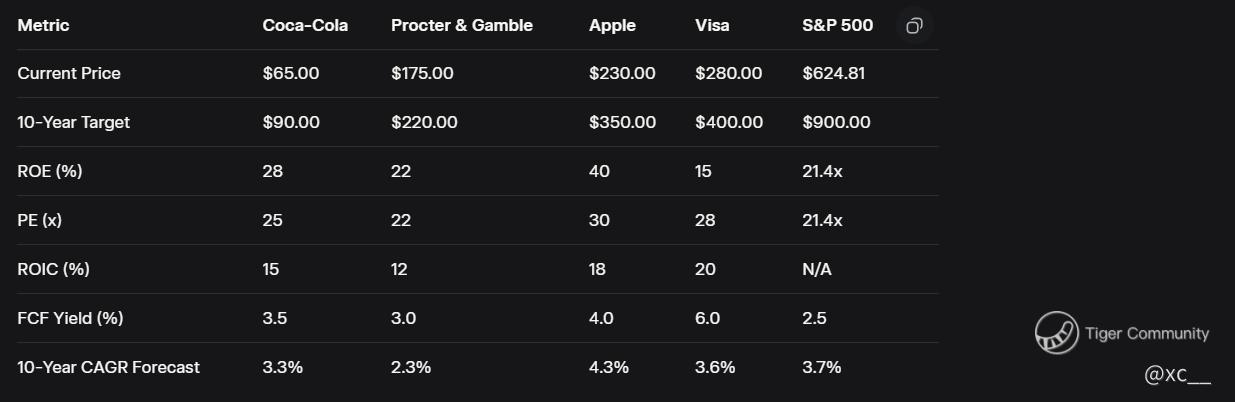Select the 10-Year CAGR Forecast row label
The width and height of the screenshot is (1235, 402).
109,368
